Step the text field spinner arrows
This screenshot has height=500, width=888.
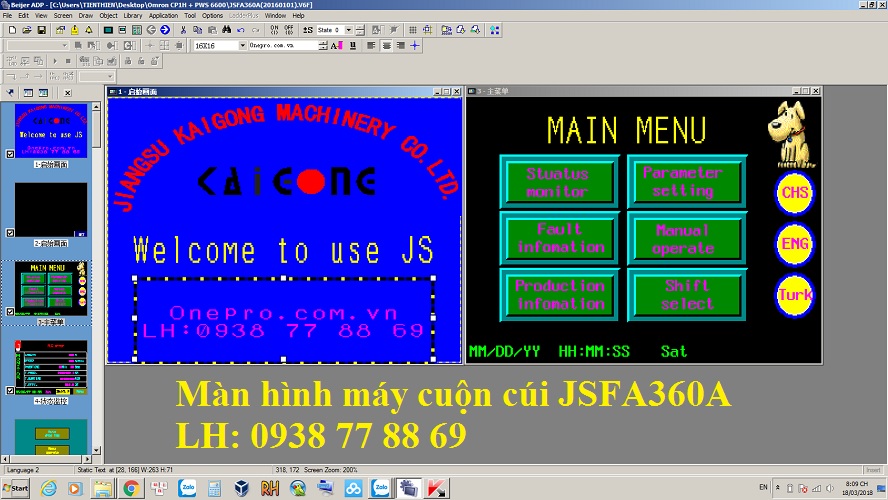click(x=323, y=46)
